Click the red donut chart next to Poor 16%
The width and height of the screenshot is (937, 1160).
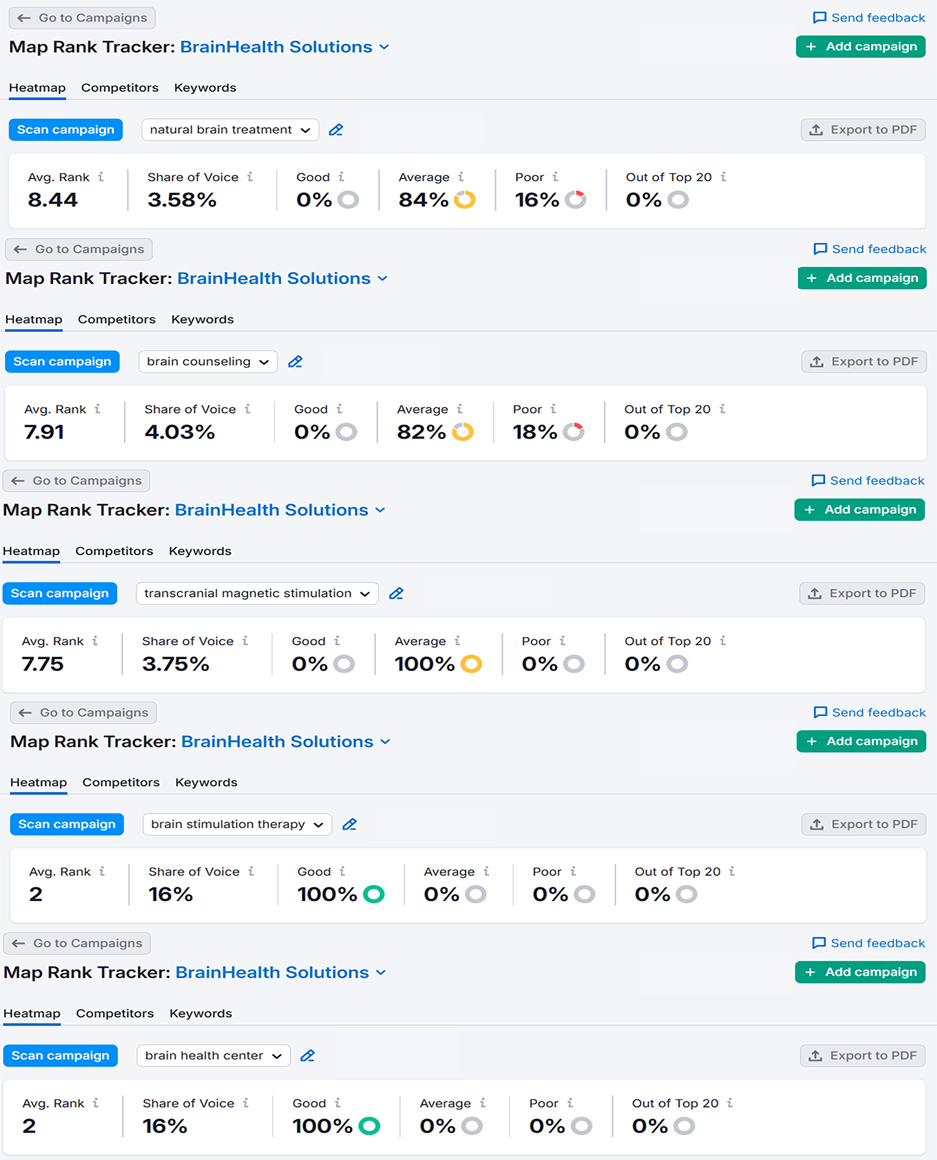(575, 200)
